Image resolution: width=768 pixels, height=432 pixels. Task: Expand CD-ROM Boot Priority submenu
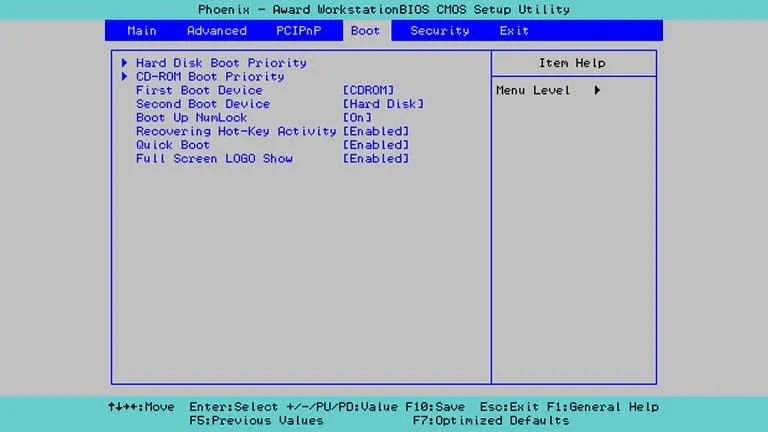[210, 77]
